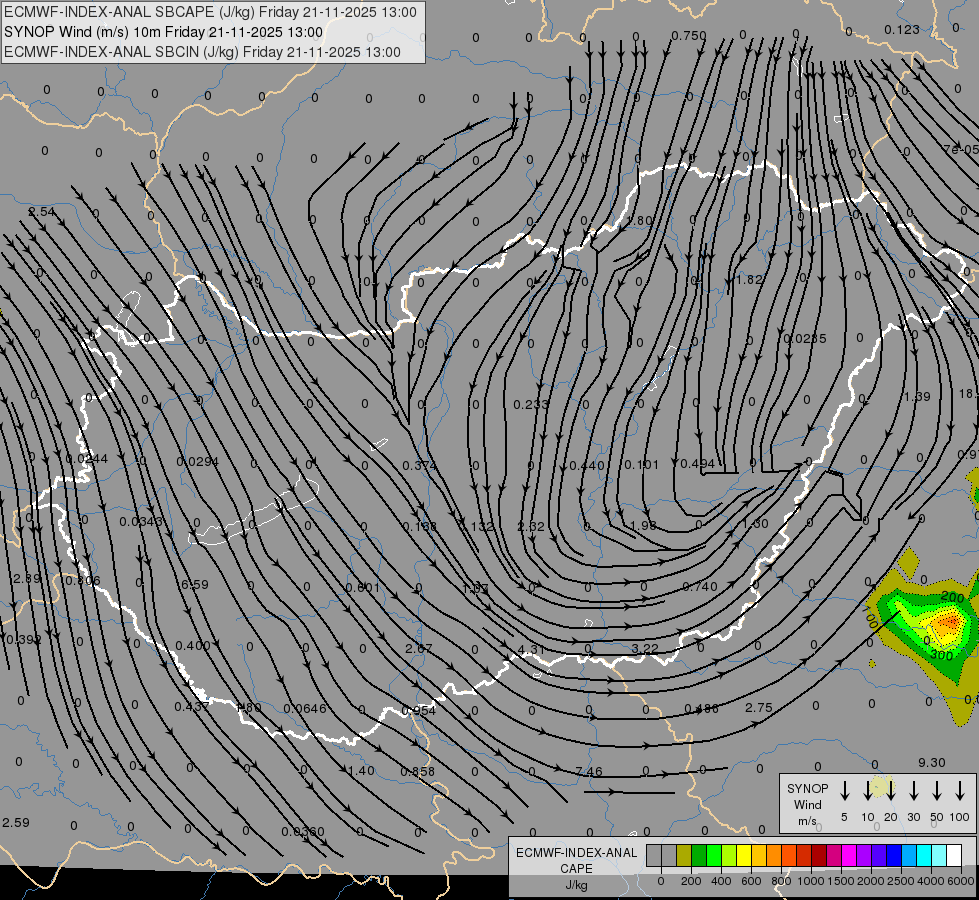This screenshot has height=900, width=979.
Task: Click the 7e-05 value at right edge
Action: tap(961, 149)
